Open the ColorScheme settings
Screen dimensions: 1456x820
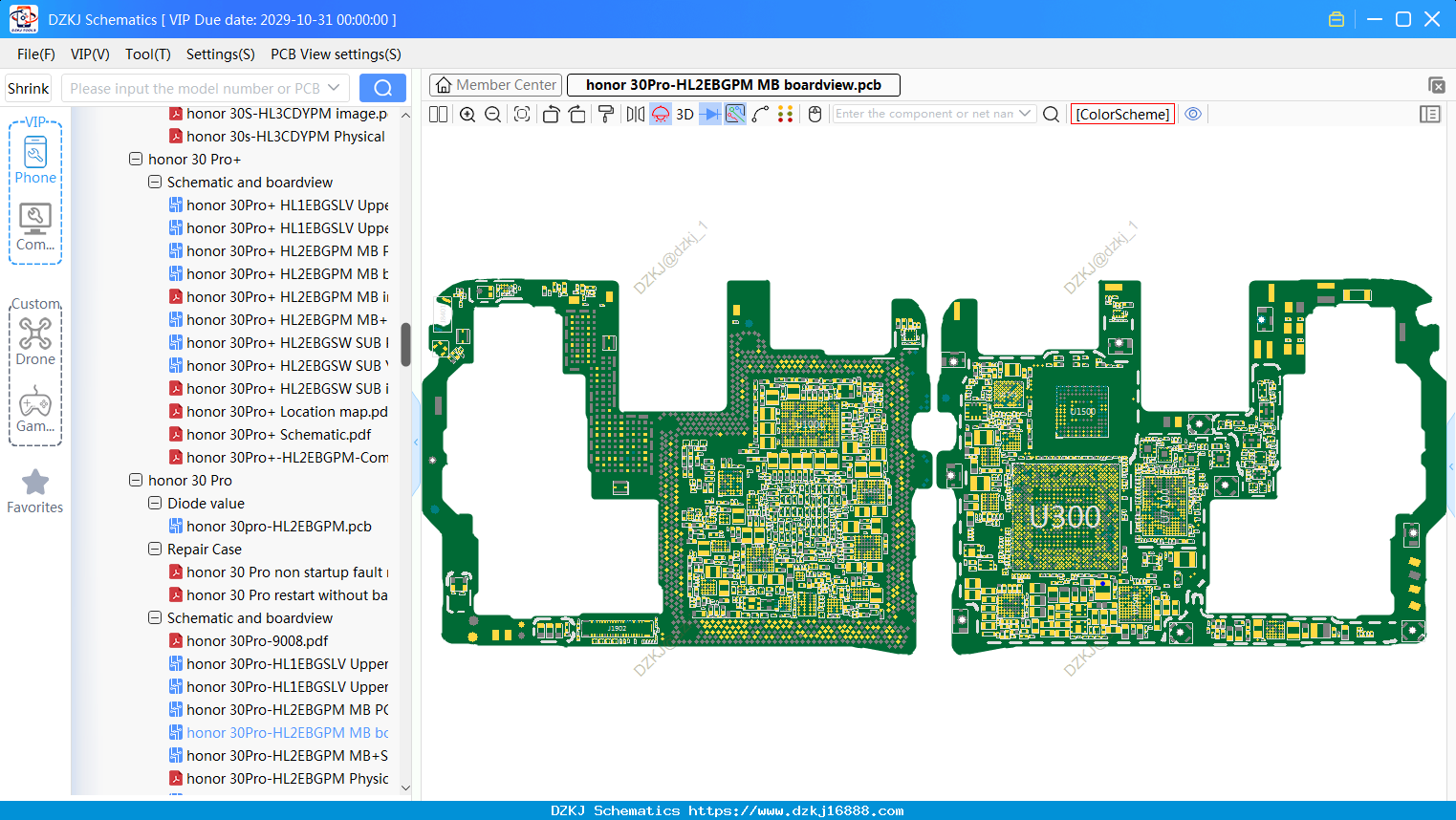[1122, 115]
